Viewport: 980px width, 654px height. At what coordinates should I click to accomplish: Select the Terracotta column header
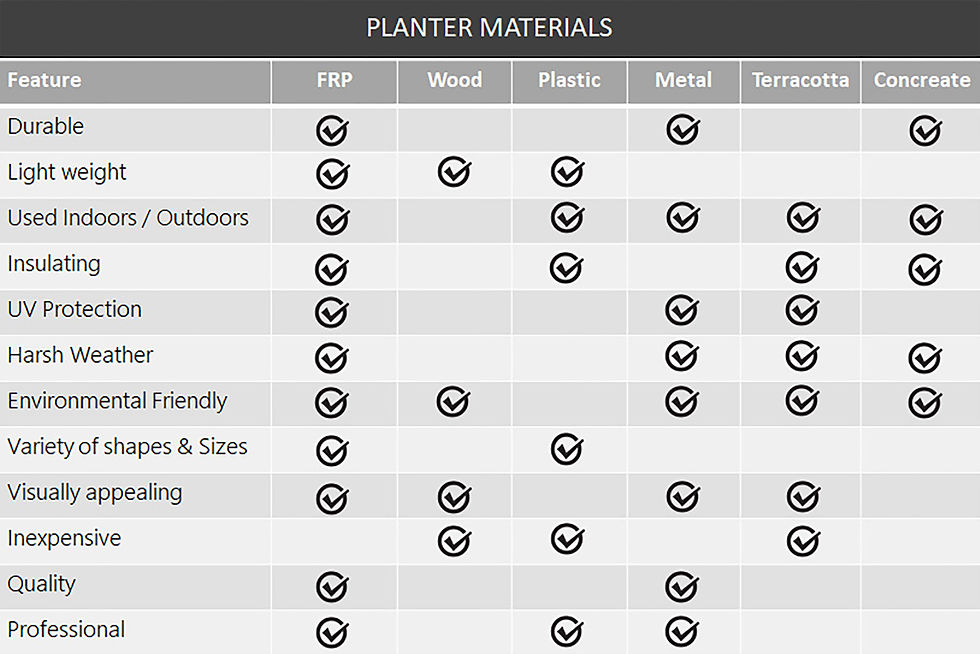pyautogui.click(x=800, y=80)
